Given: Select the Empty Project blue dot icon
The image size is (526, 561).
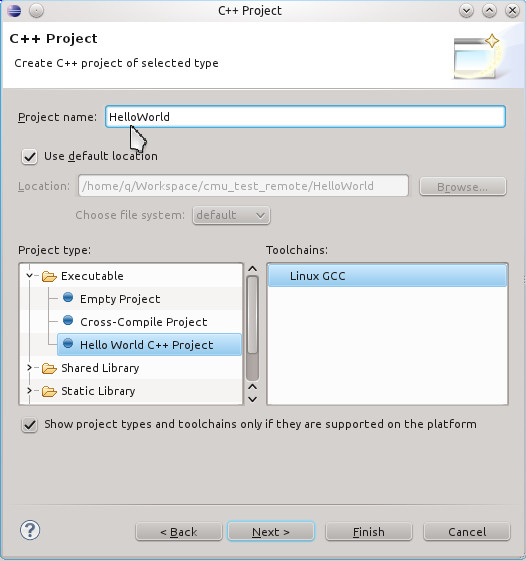Looking at the screenshot, I should point(68,298).
